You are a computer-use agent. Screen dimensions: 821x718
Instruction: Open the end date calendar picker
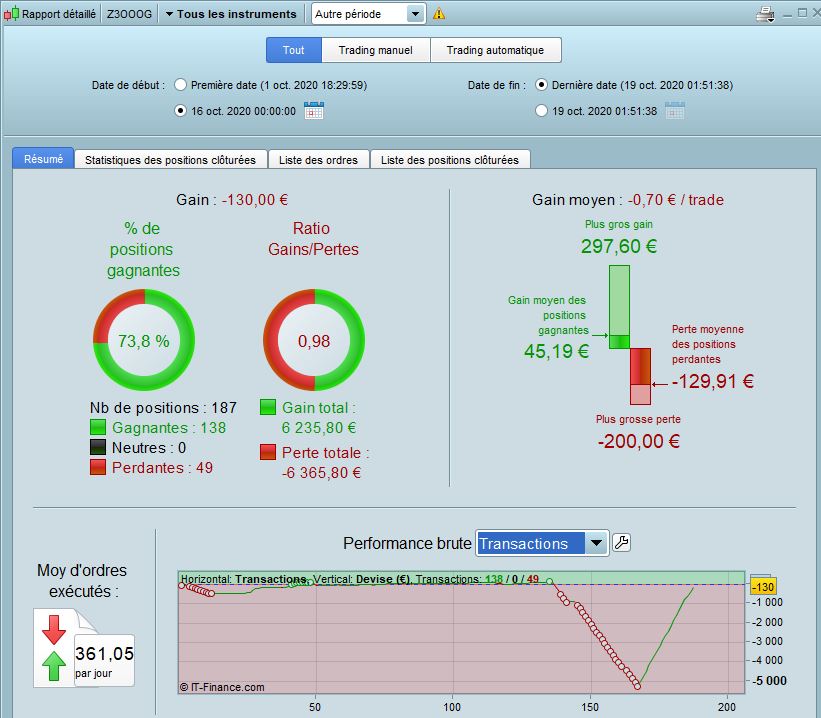[674, 111]
